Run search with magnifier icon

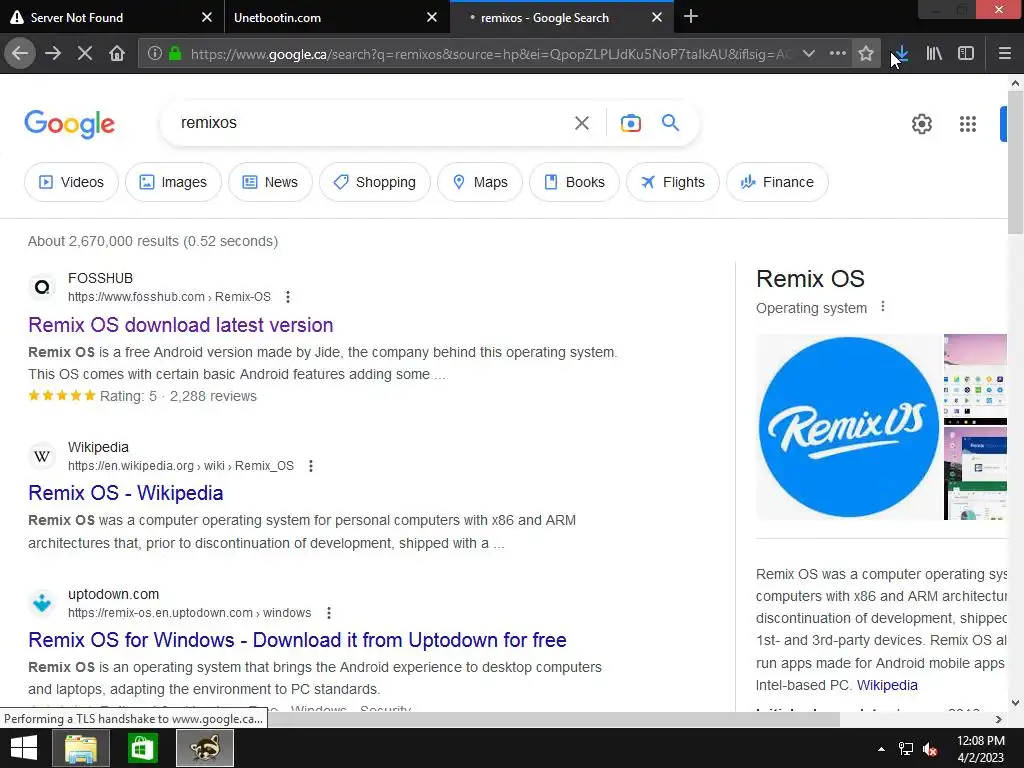[671, 123]
